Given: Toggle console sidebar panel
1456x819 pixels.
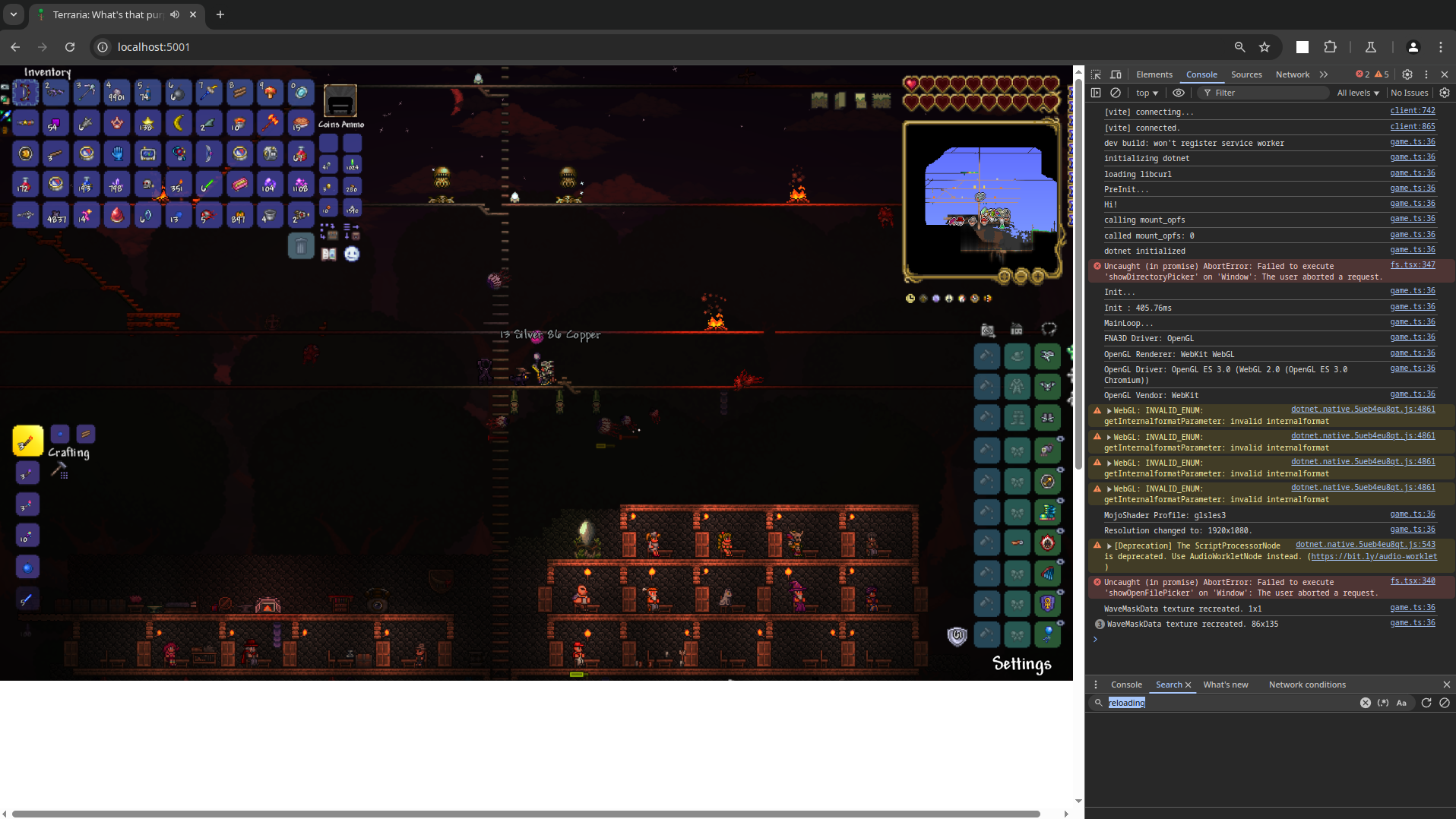Looking at the screenshot, I should 1096,93.
